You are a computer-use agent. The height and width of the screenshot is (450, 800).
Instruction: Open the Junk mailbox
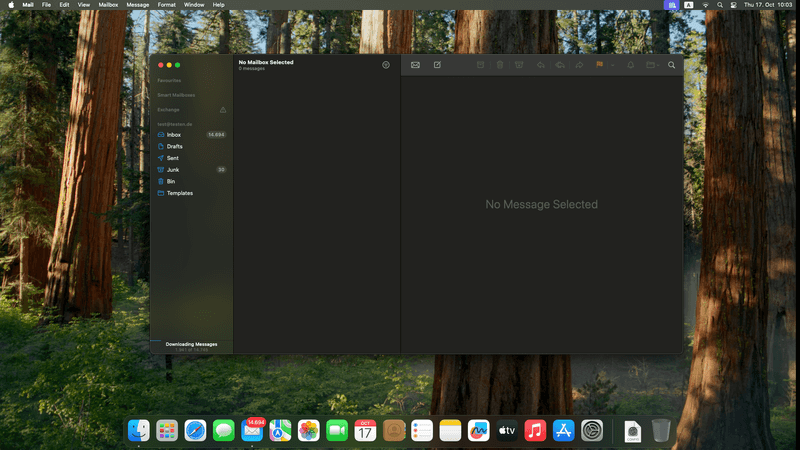[173, 170]
